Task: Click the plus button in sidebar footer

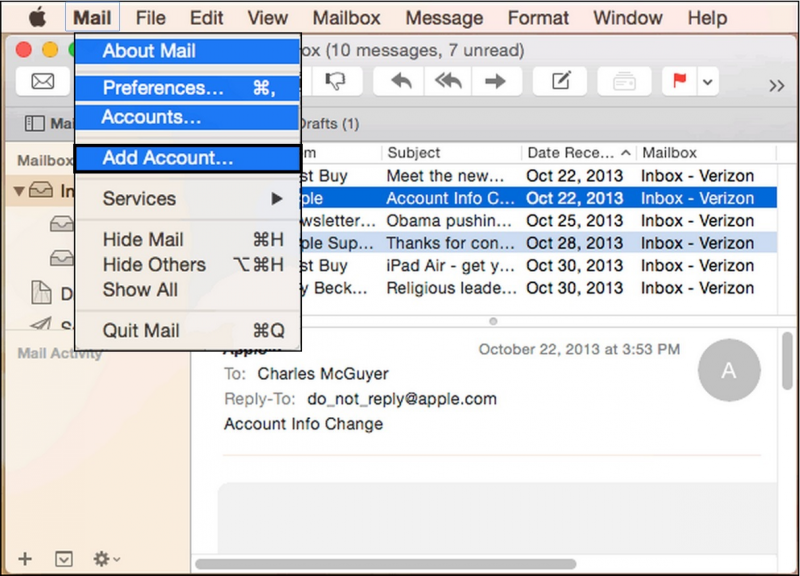Action: click(x=25, y=559)
